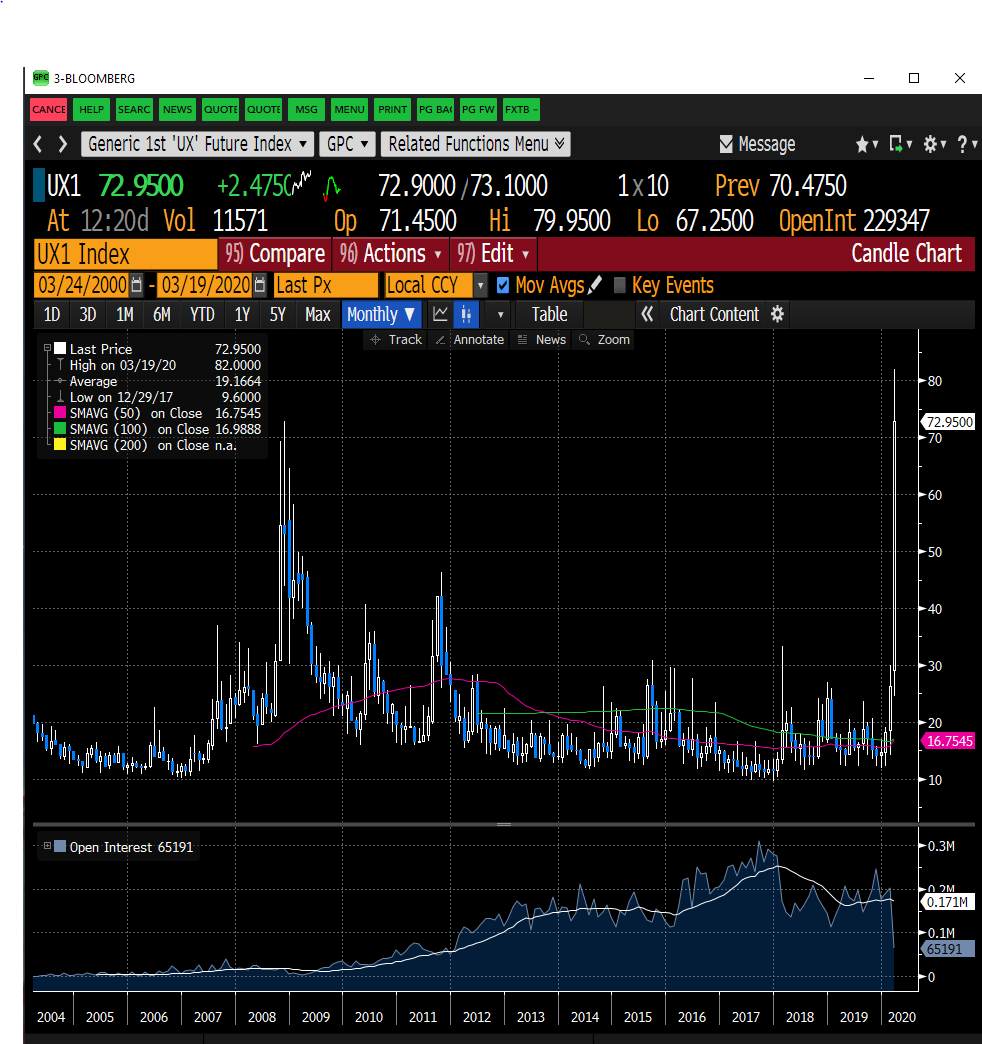982x1044 pixels.
Task: Click the Chart Content button
Action: pos(714,314)
